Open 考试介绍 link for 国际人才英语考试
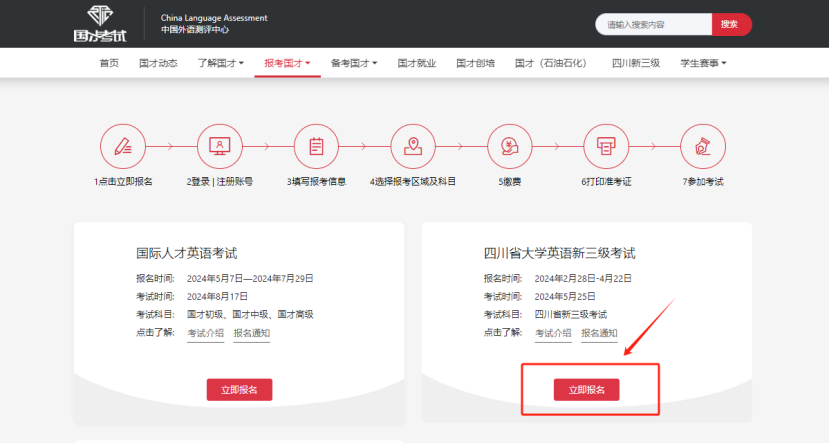Screen dimensions: 830x443 pyautogui.click(x=205, y=333)
